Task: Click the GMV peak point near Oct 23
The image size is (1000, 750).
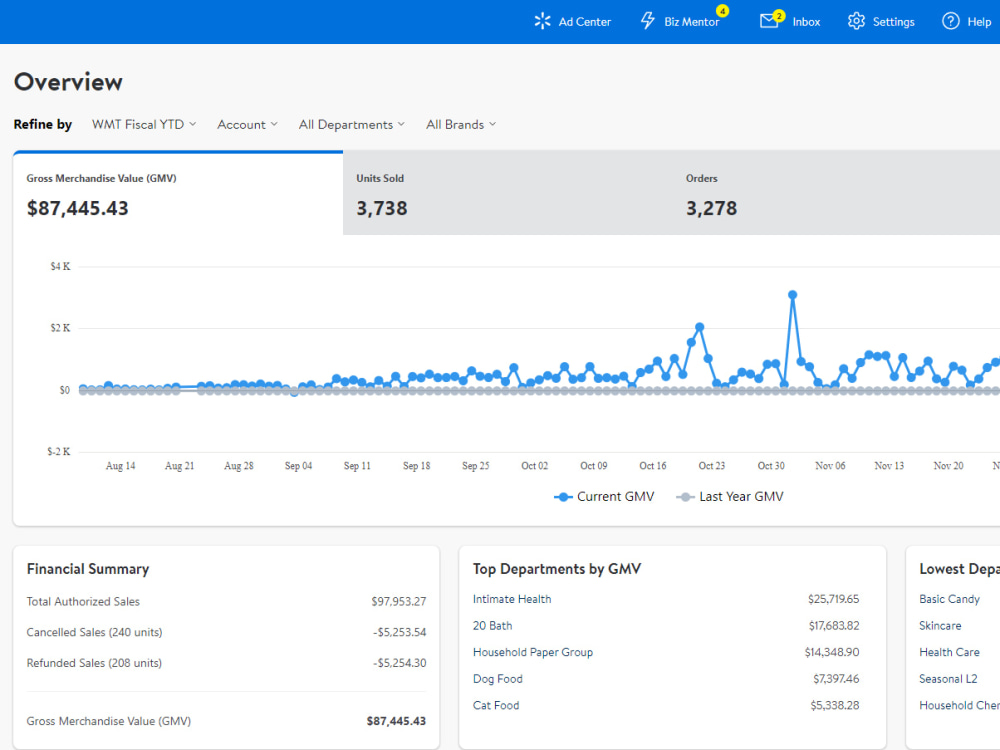Action: coord(700,327)
